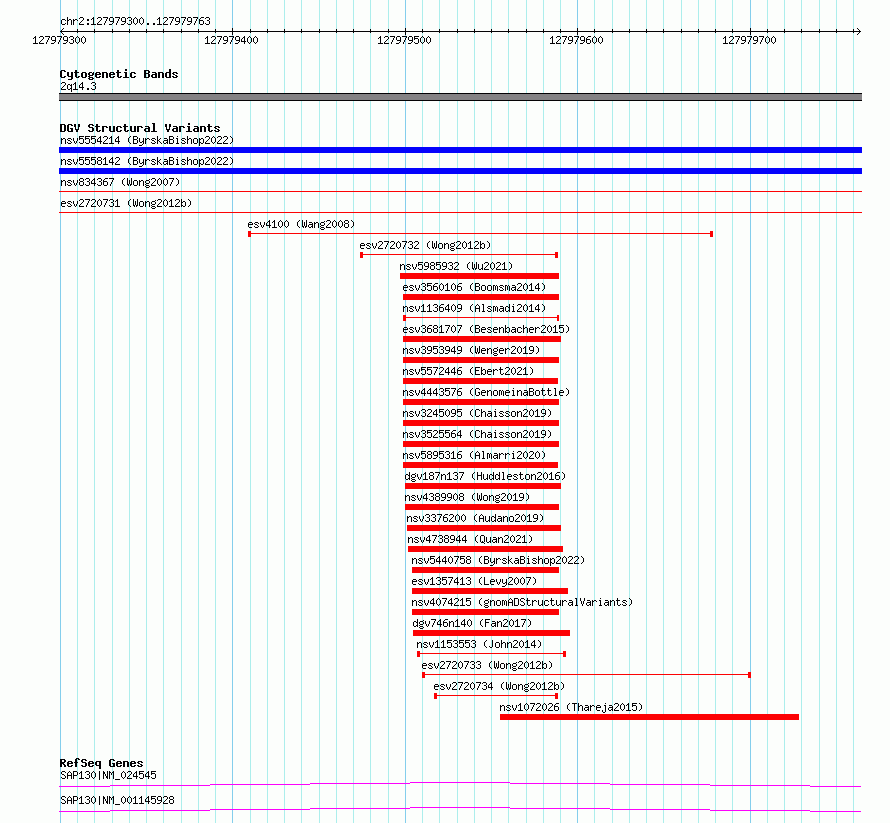Viewport: 890px width, 823px height.
Task: Click the RefSeq Genes track title
Action: (x=102, y=763)
